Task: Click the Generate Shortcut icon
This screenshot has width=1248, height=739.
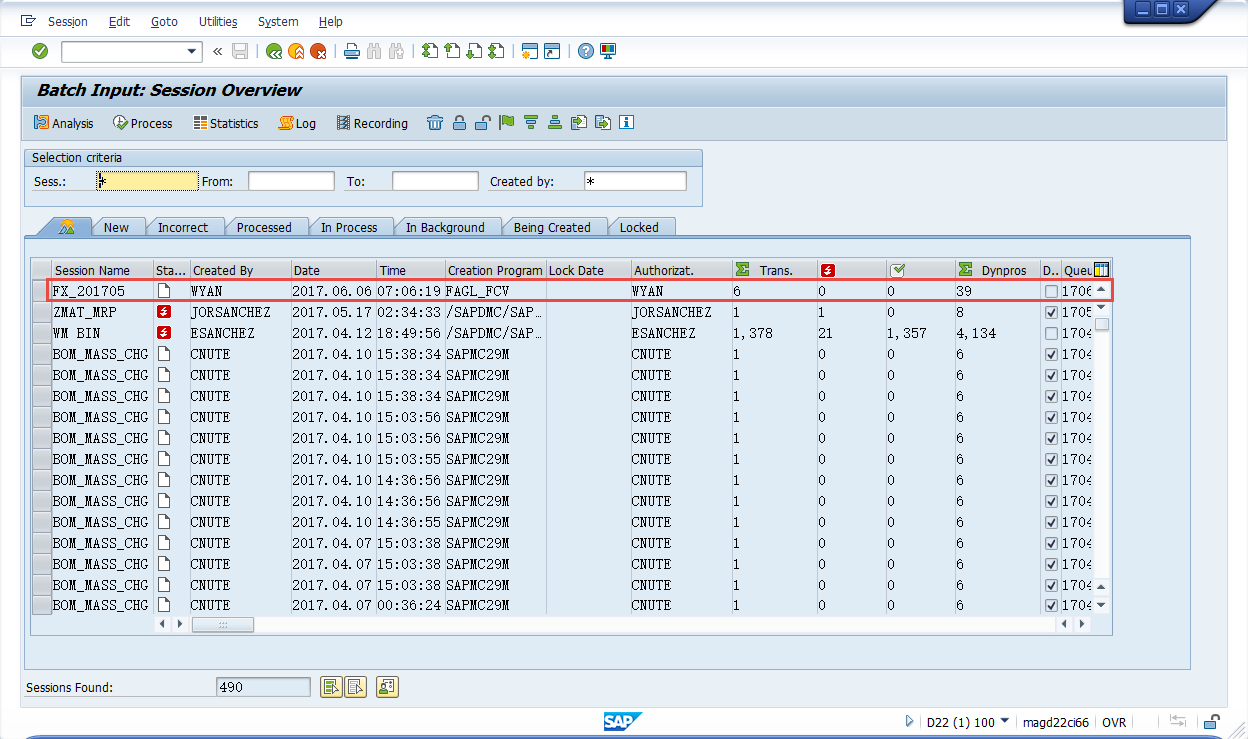Action: point(552,51)
